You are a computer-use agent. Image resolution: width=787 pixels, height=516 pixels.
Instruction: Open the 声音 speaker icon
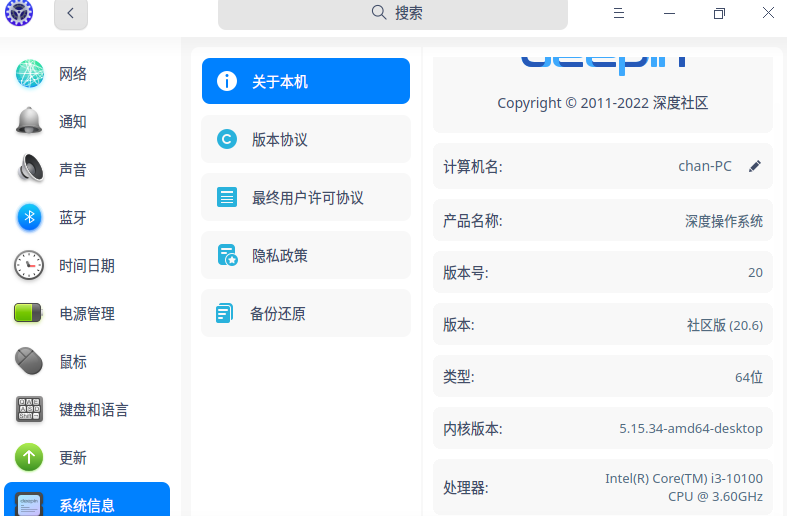pyautogui.click(x=30, y=169)
